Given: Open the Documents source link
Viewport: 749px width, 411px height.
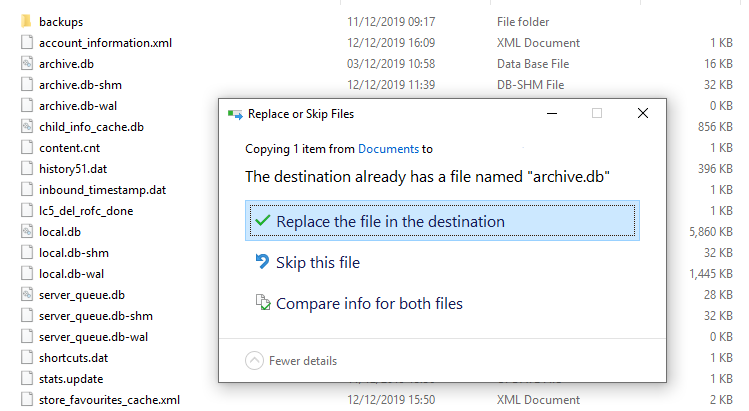Looking at the screenshot, I should click(388, 149).
